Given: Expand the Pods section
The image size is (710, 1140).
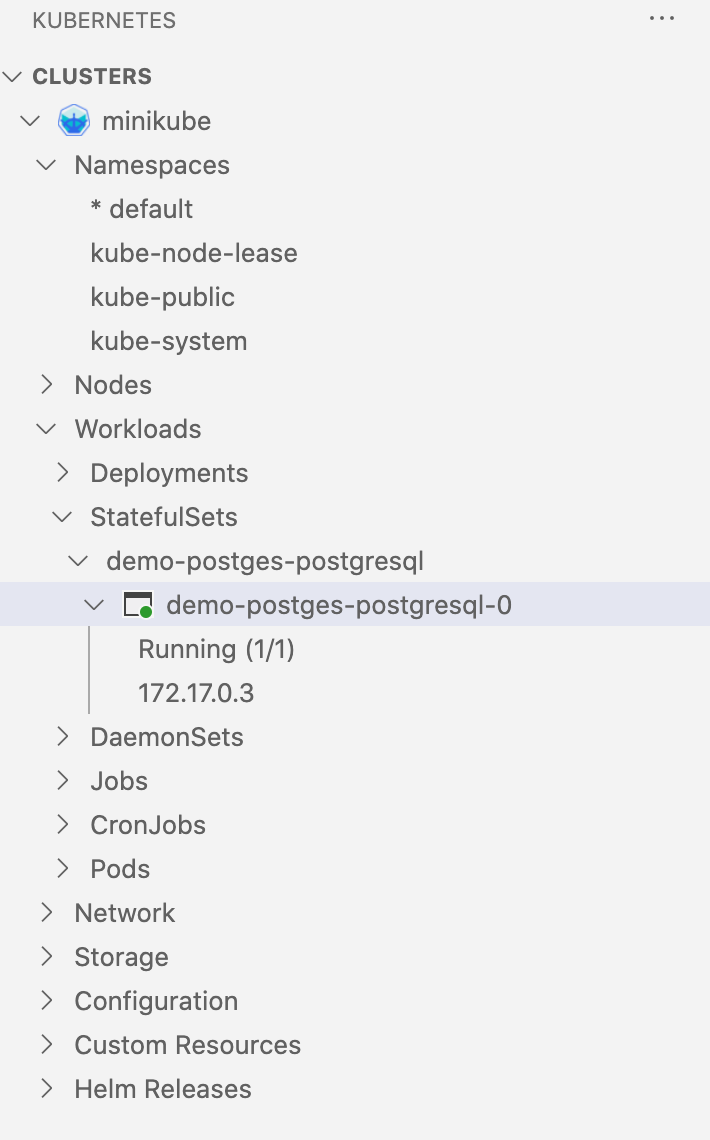Looking at the screenshot, I should click(63, 869).
